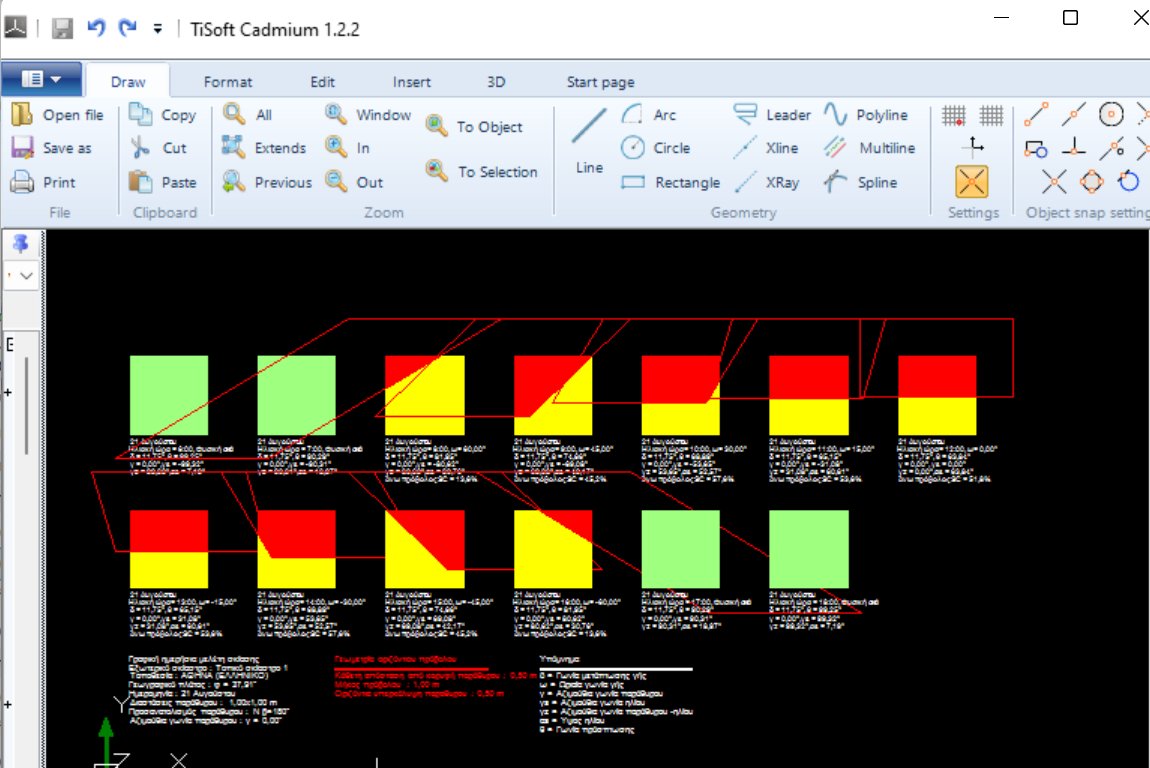Image resolution: width=1150 pixels, height=768 pixels.
Task: Toggle the endpoint object snap
Action: pos(1036,114)
